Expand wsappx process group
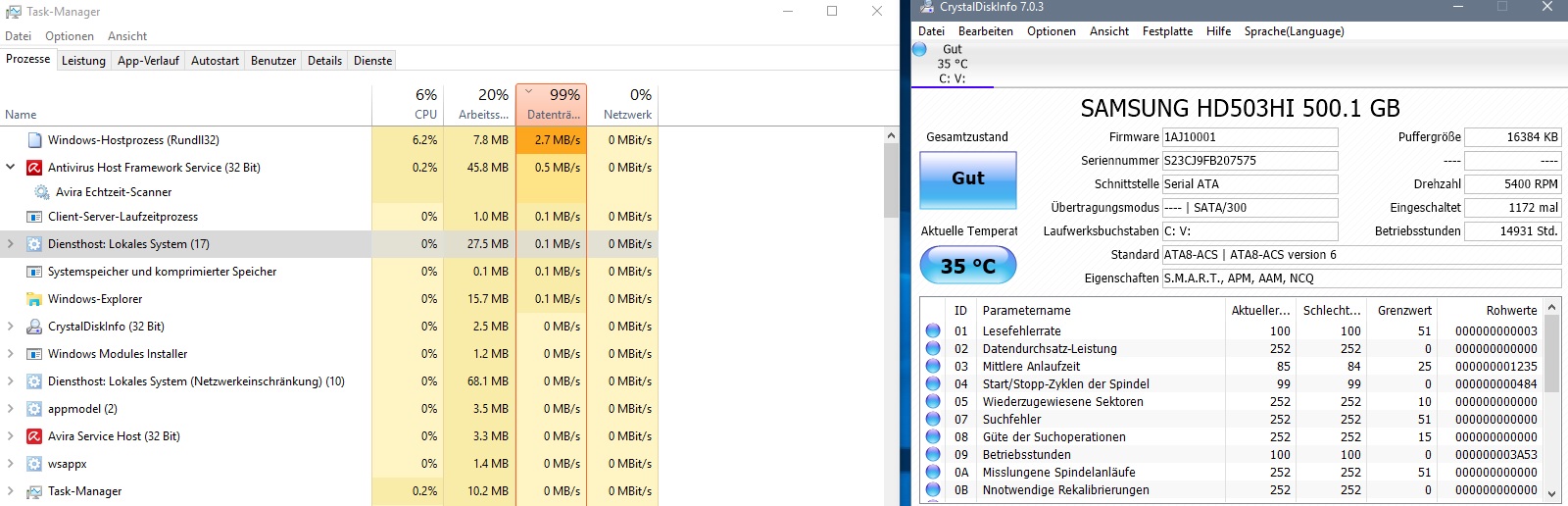Screen dimensions: 1568x506 pos(10,464)
